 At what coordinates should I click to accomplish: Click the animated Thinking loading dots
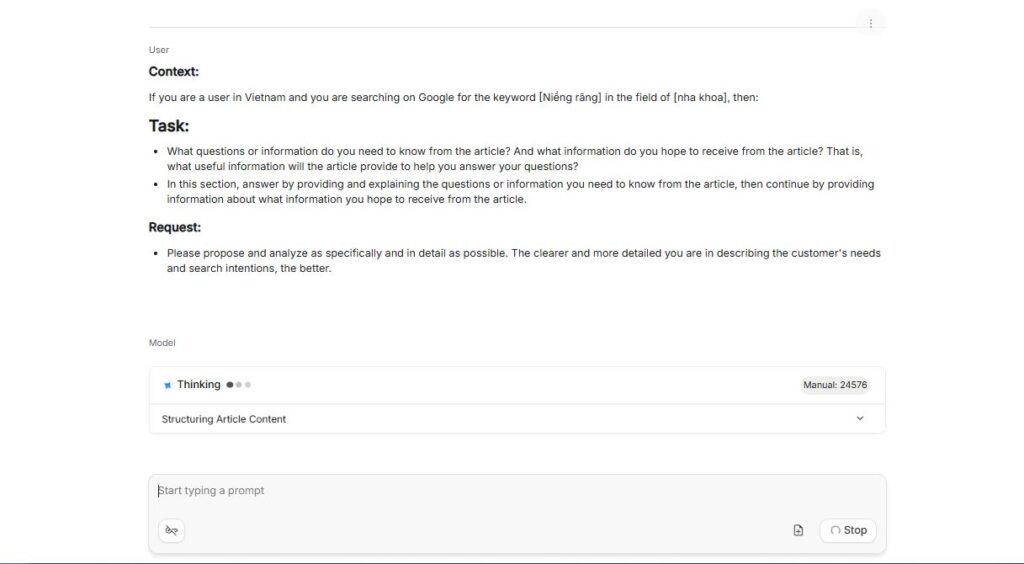click(239, 385)
